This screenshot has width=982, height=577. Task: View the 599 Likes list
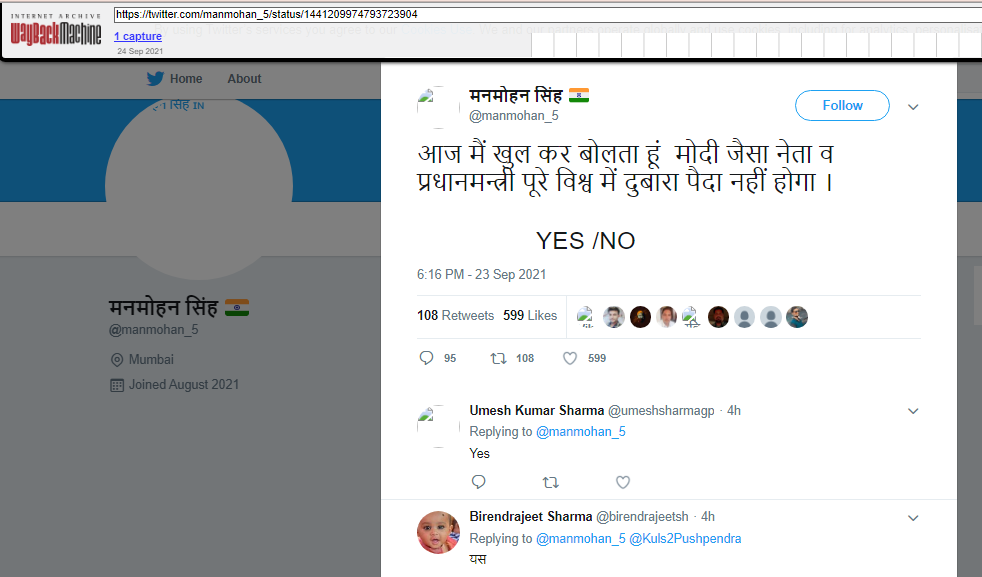coord(530,315)
